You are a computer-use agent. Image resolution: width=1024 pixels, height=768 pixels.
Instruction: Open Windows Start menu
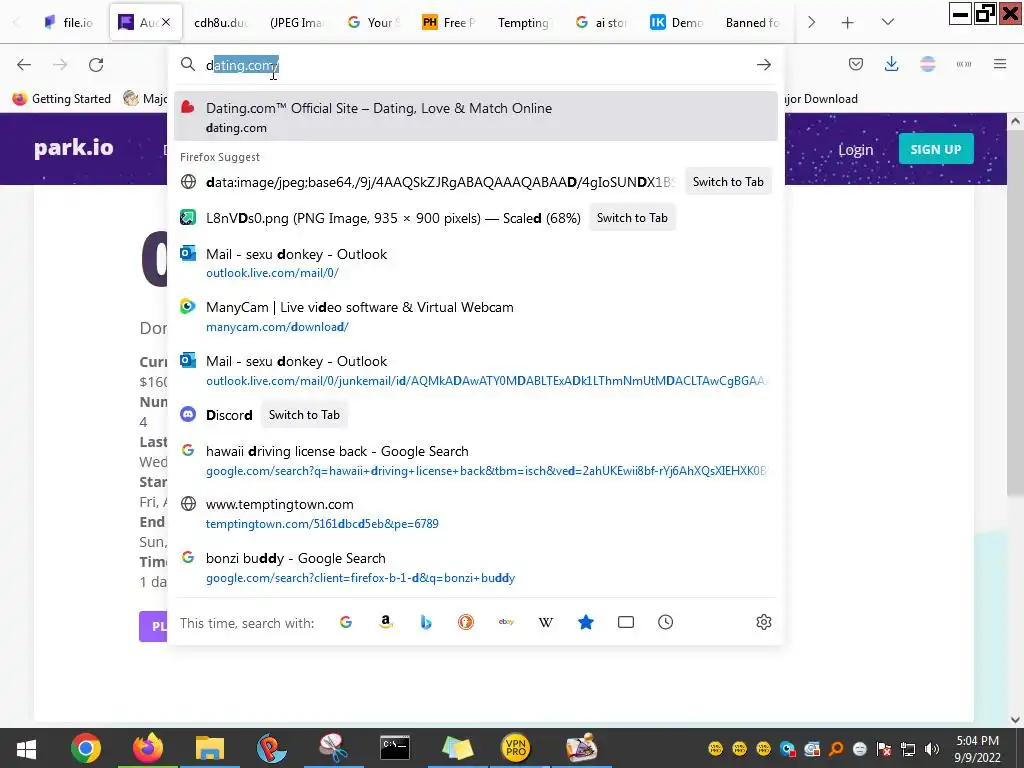click(x=26, y=748)
